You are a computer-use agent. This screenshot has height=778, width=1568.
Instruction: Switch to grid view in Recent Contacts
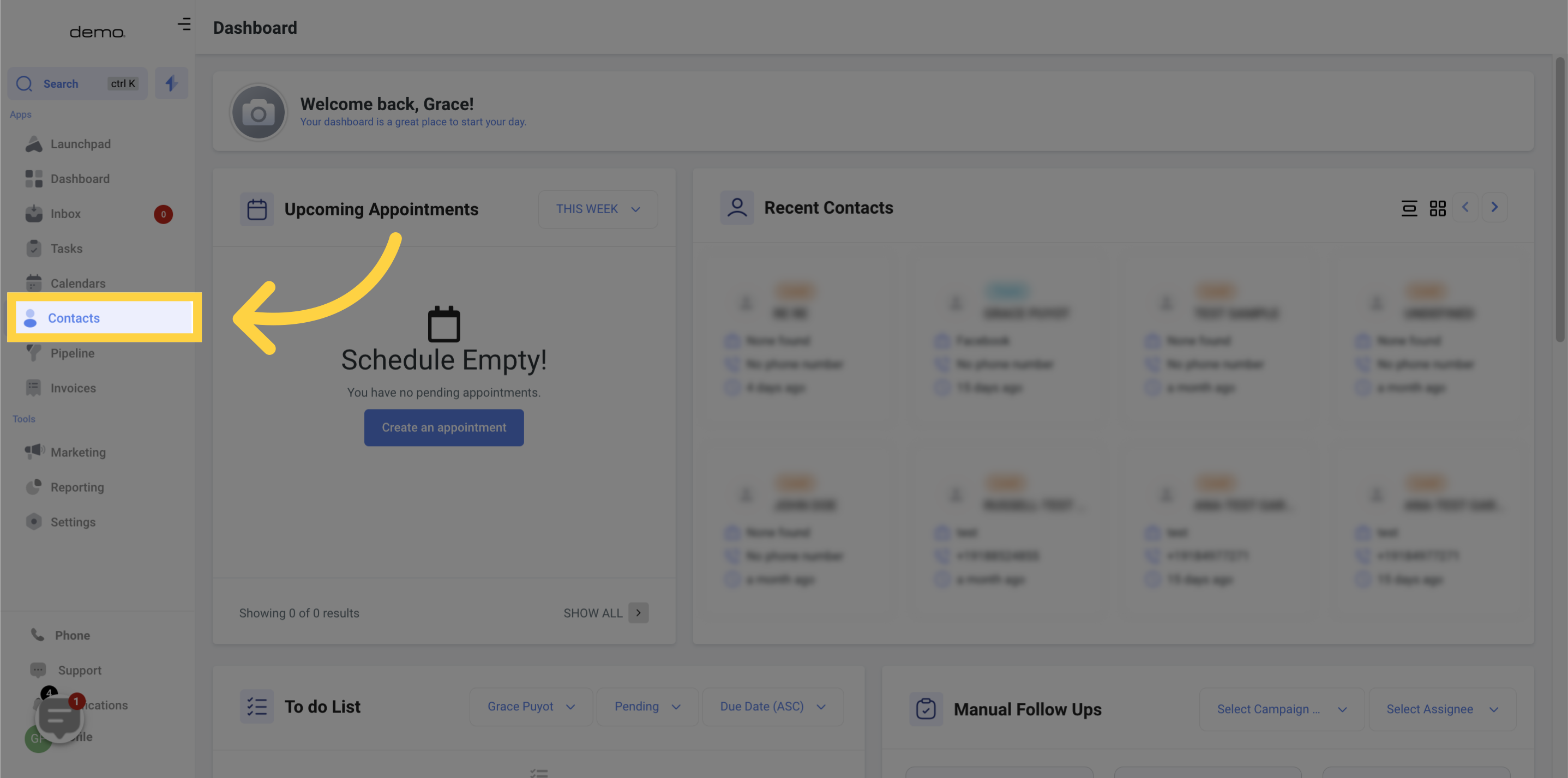coord(1437,209)
